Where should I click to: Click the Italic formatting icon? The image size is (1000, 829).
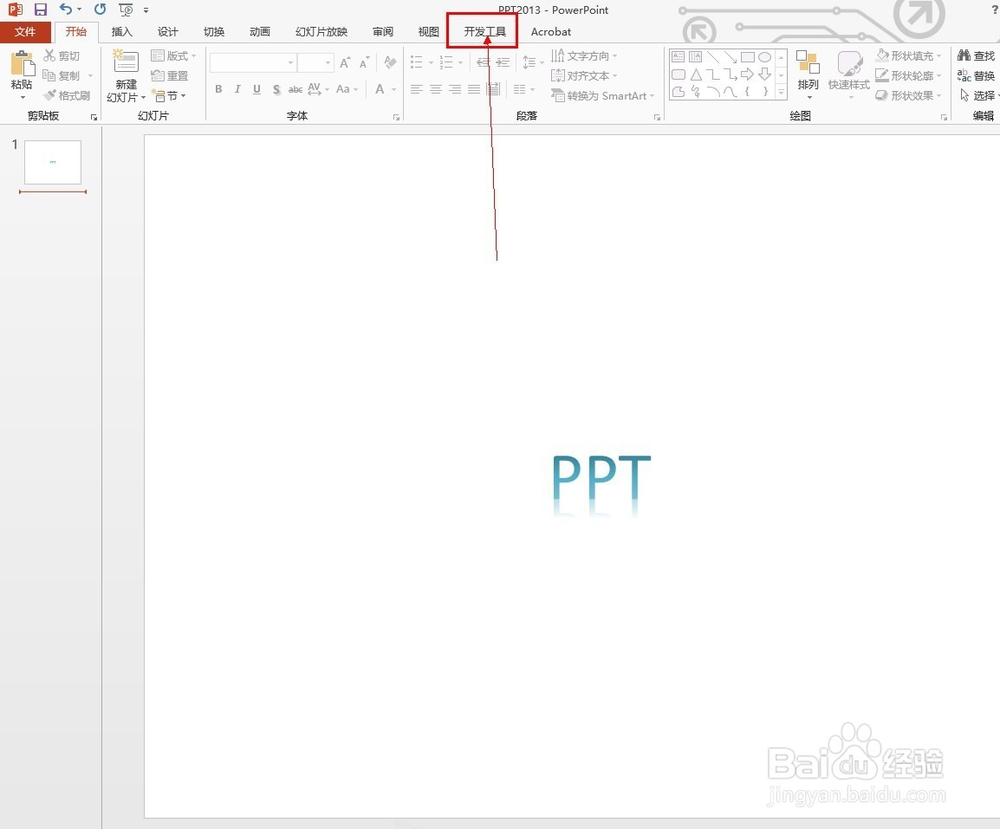tap(237, 89)
